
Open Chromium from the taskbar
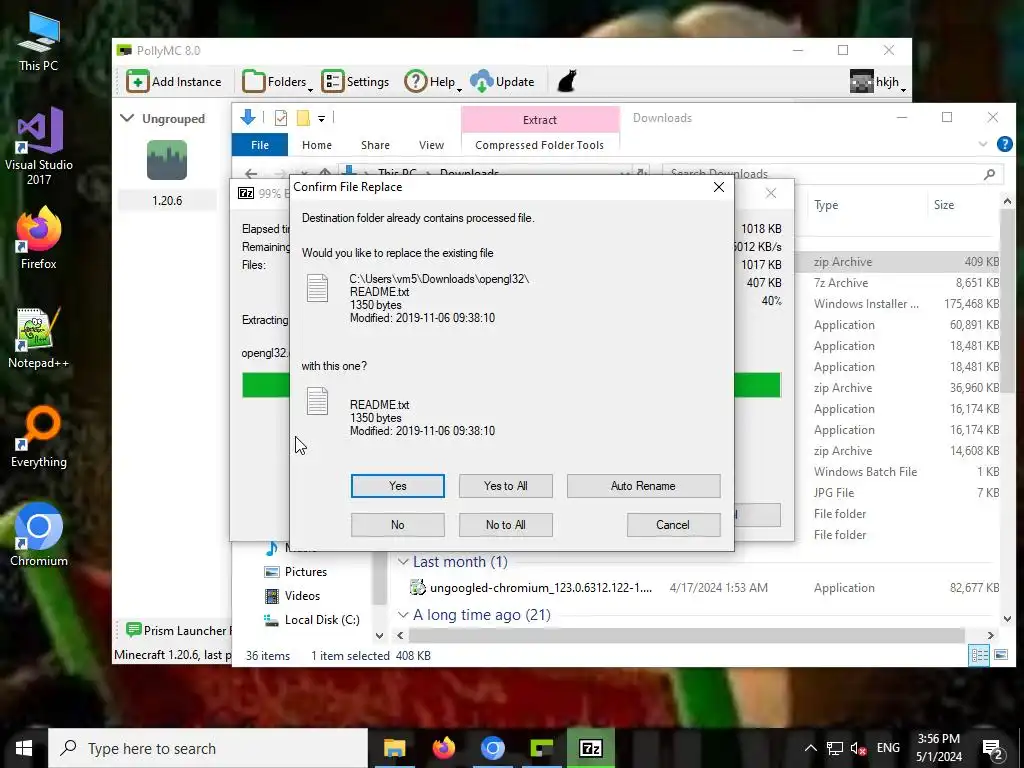pos(492,748)
